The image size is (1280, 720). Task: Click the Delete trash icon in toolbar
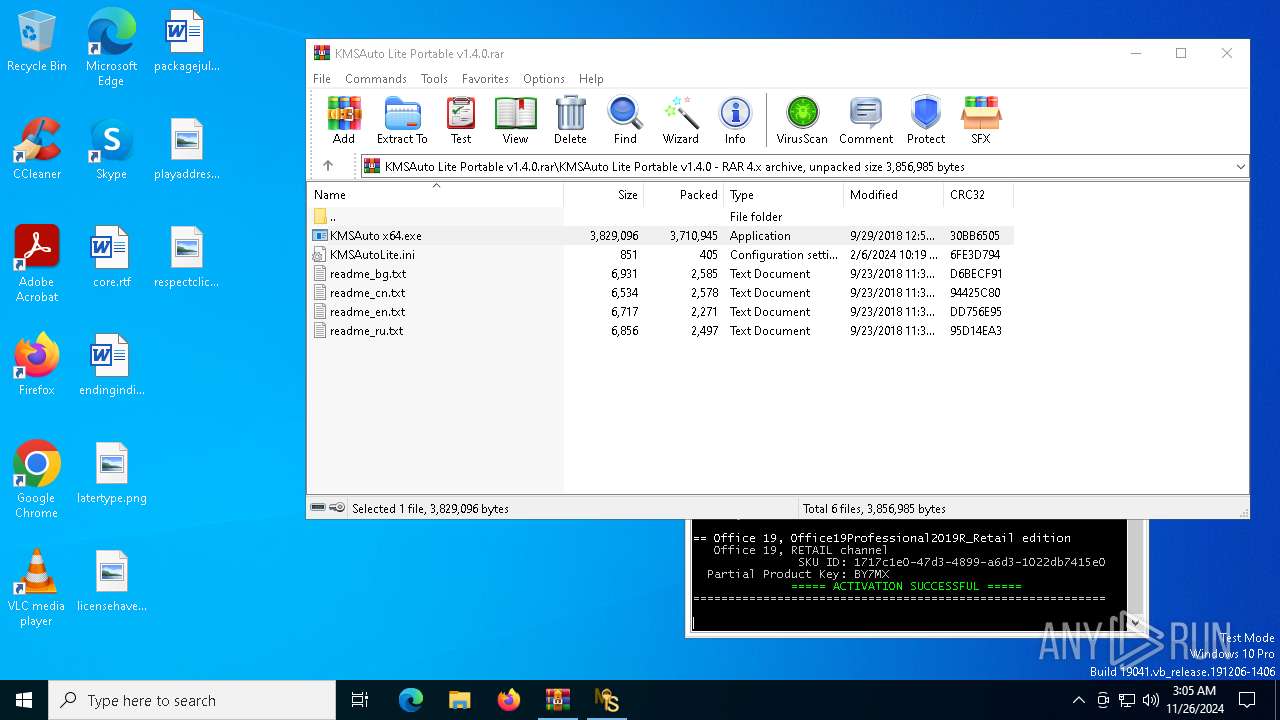pos(570,120)
